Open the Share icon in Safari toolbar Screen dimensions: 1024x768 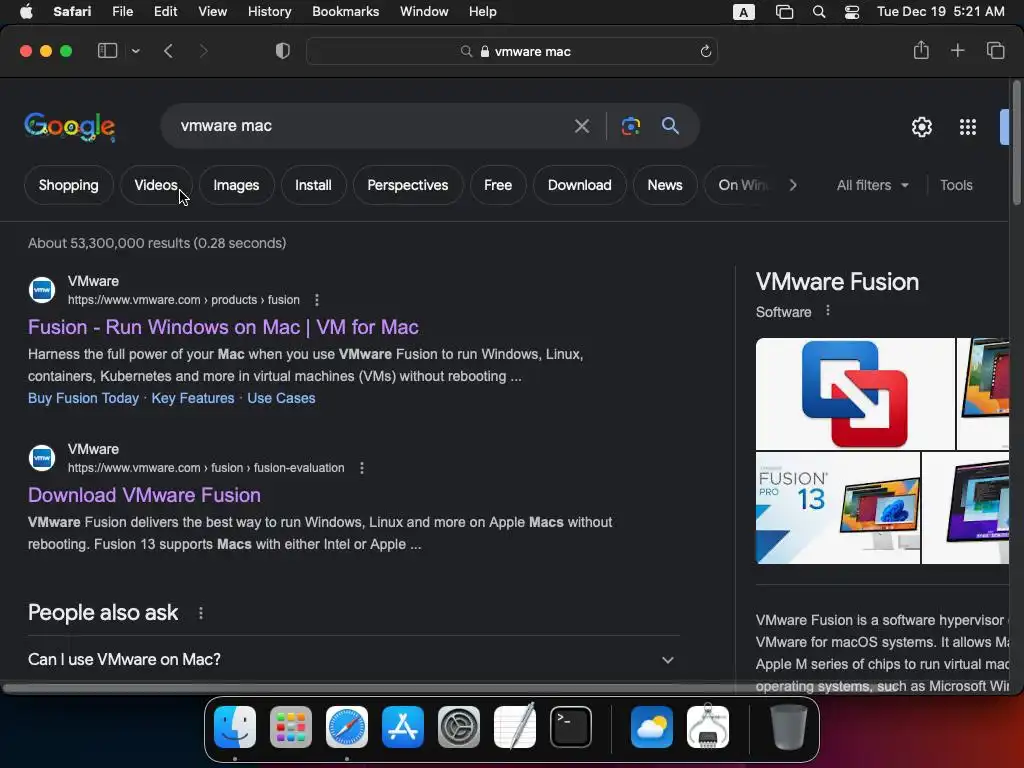point(921,50)
